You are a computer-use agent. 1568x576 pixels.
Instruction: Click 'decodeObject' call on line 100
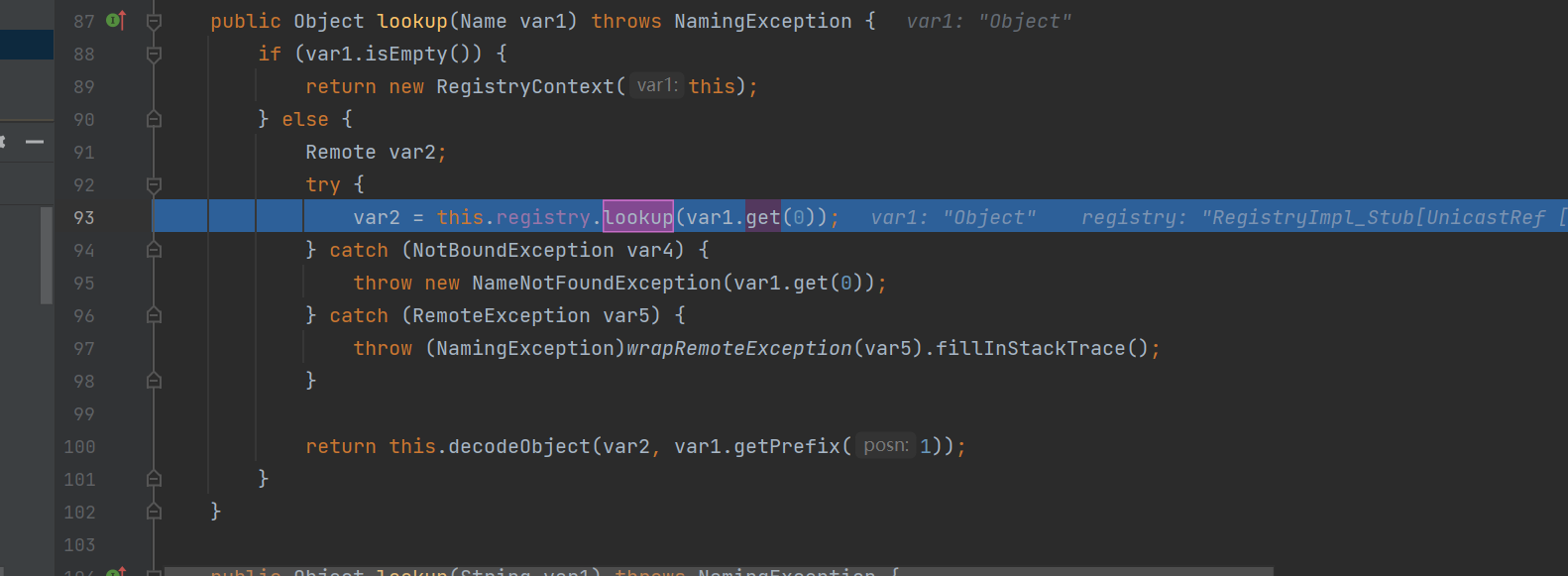point(519,446)
